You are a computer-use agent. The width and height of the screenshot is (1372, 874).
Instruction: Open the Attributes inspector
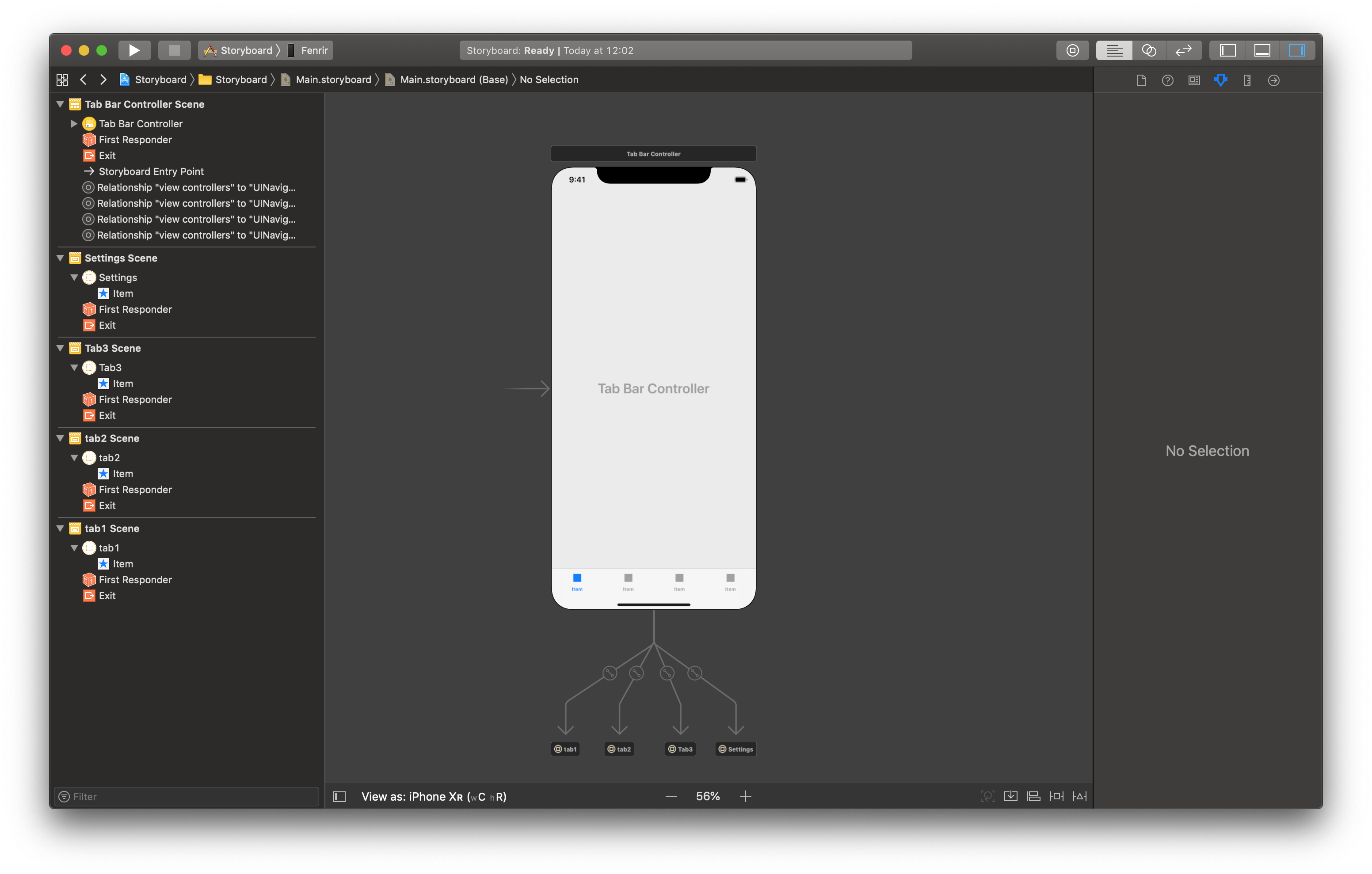pyautogui.click(x=1220, y=80)
